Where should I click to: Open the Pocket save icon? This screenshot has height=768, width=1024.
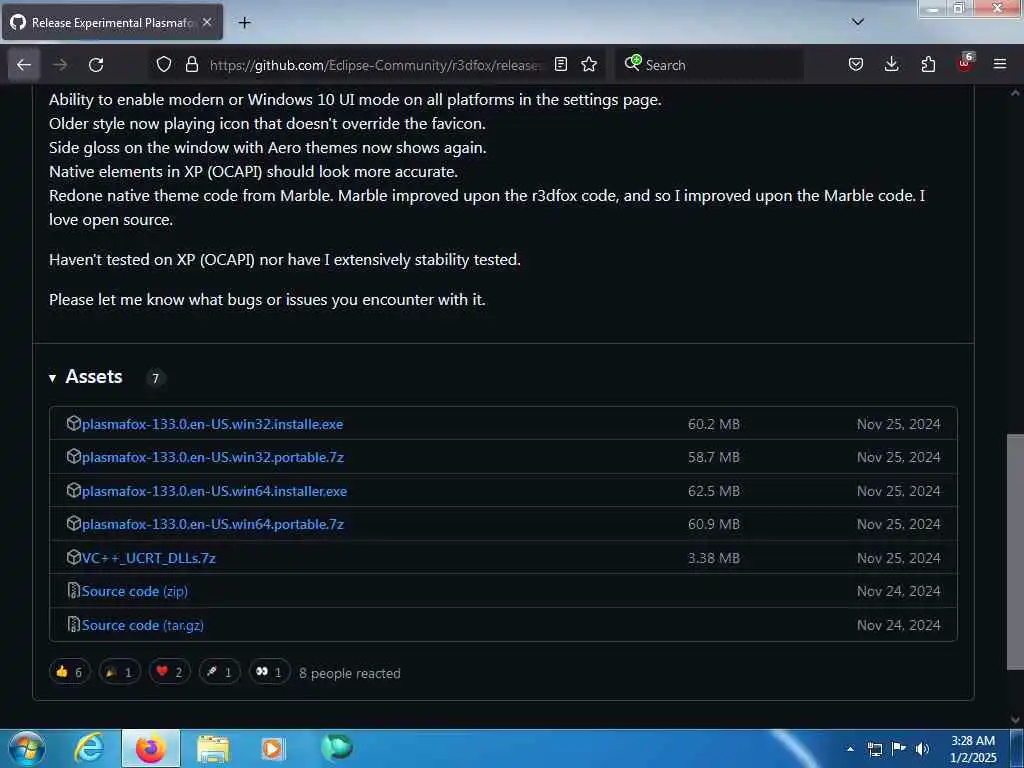(856, 64)
